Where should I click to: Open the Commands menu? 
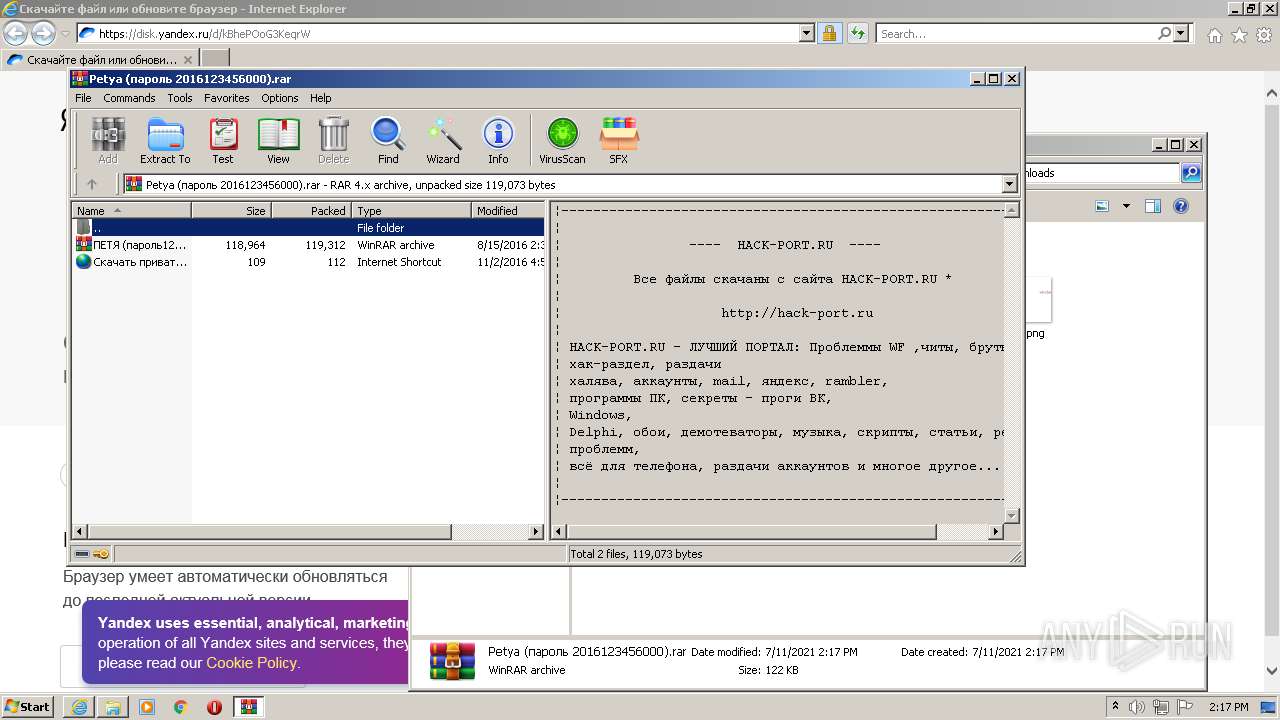click(129, 98)
